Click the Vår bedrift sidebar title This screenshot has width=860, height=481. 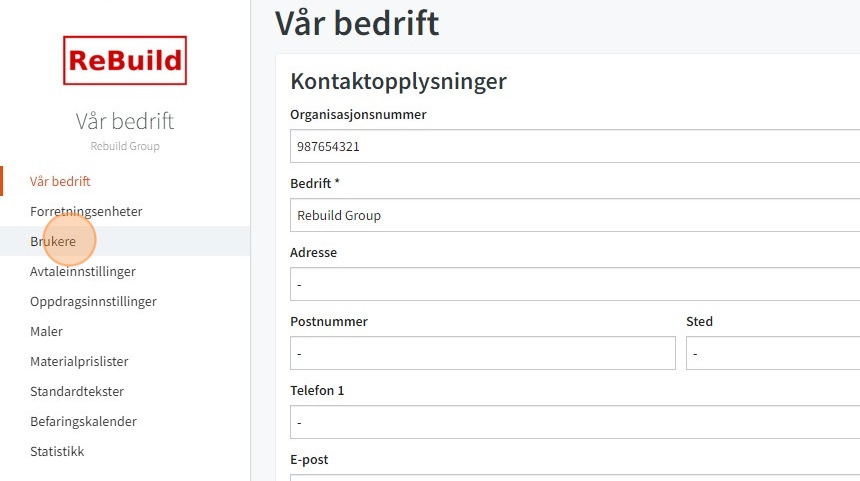point(125,121)
